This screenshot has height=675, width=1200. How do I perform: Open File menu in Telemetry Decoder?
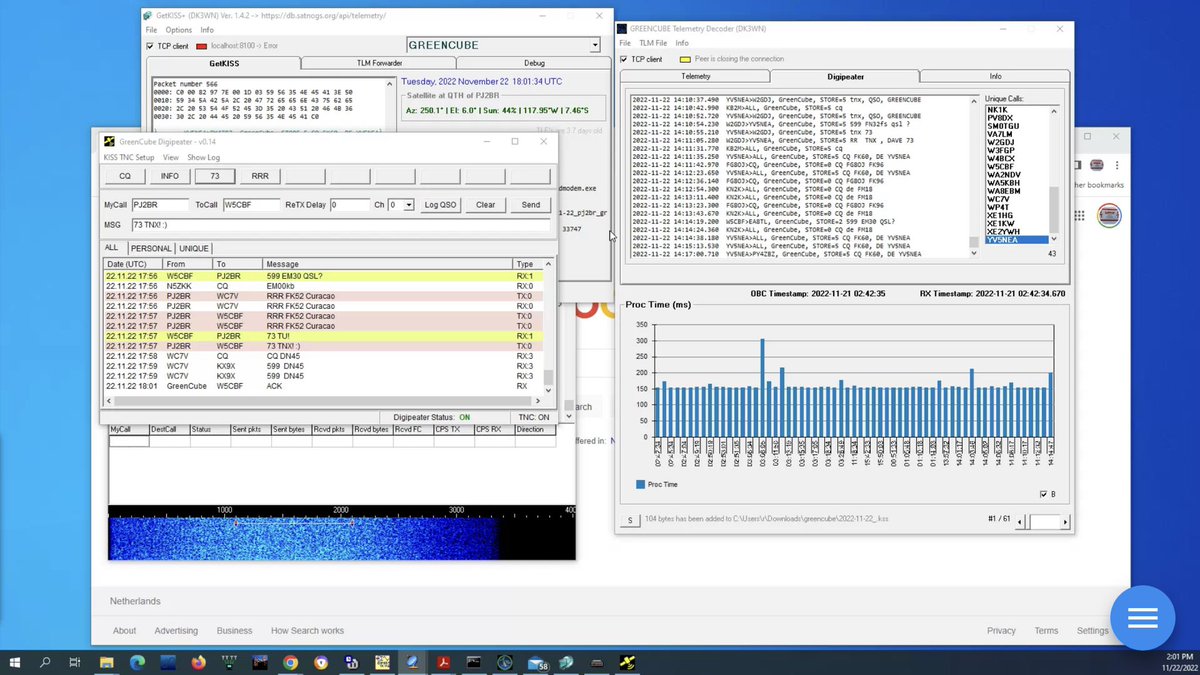tap(624, 43)
